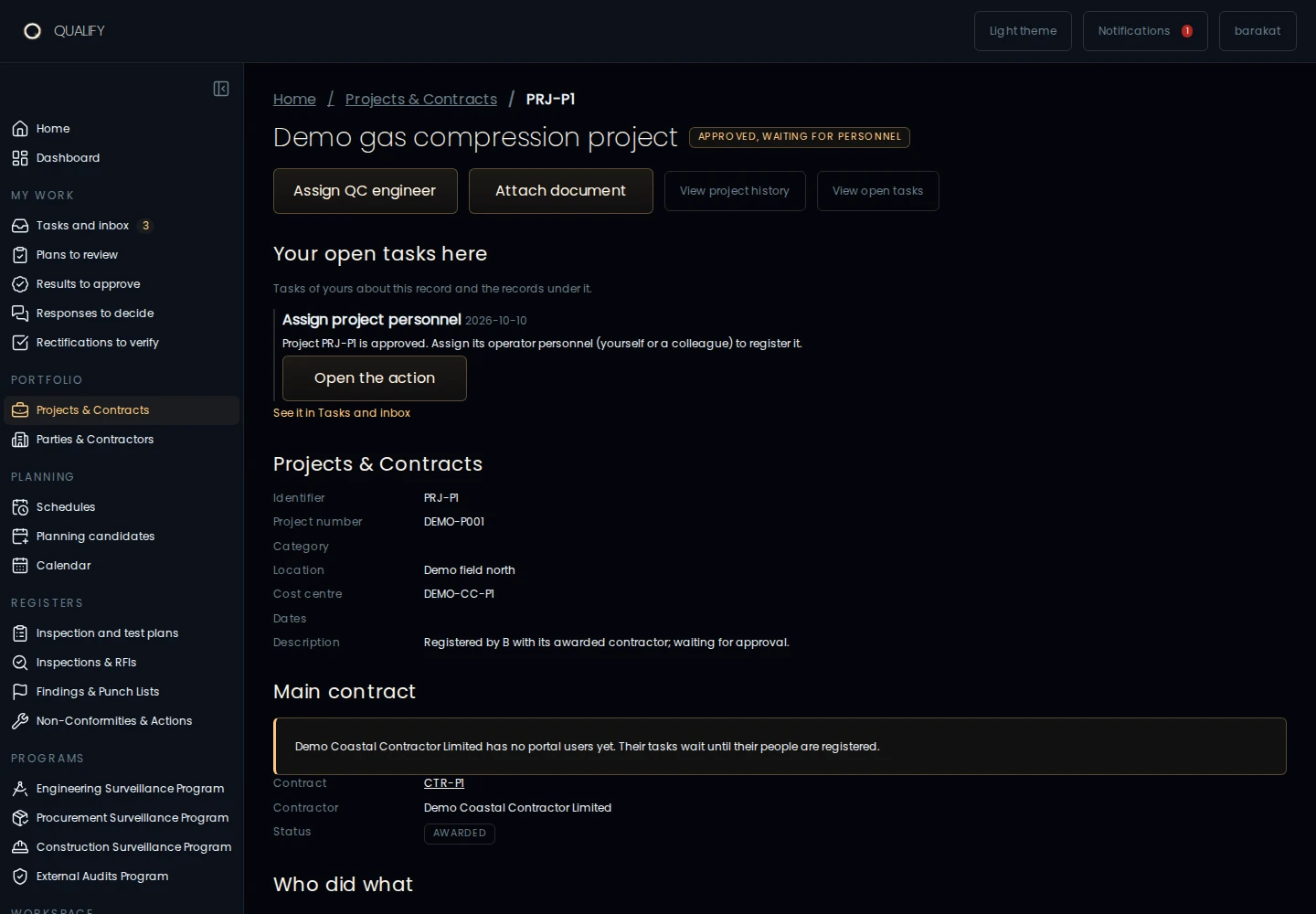
Task: Select Projects & Contracts sidebar item
Action: pyautogui.click(x=122, y=410)
